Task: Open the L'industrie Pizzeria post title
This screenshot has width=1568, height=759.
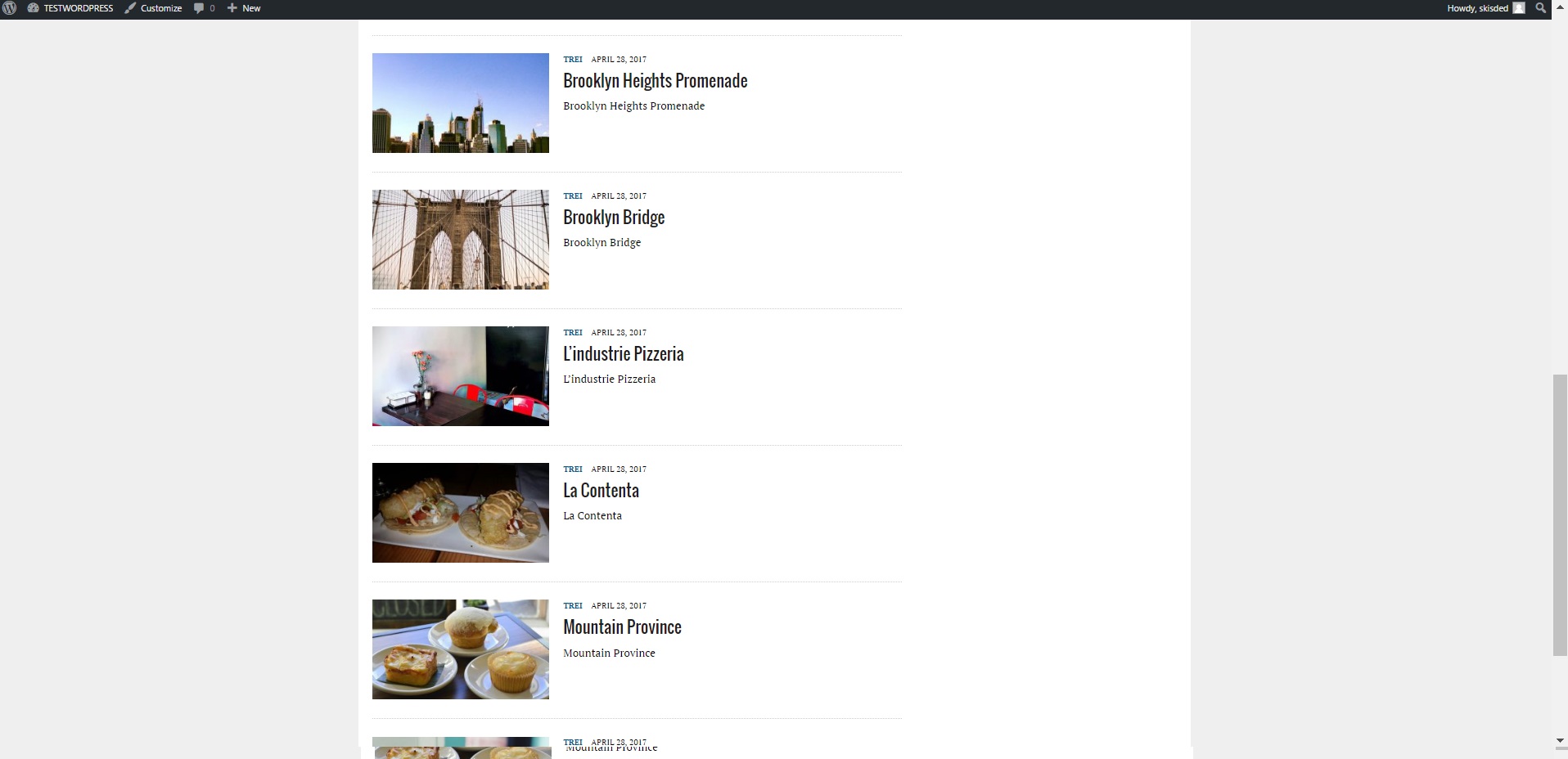Action: pyautogui.click(x=624, y=354)
